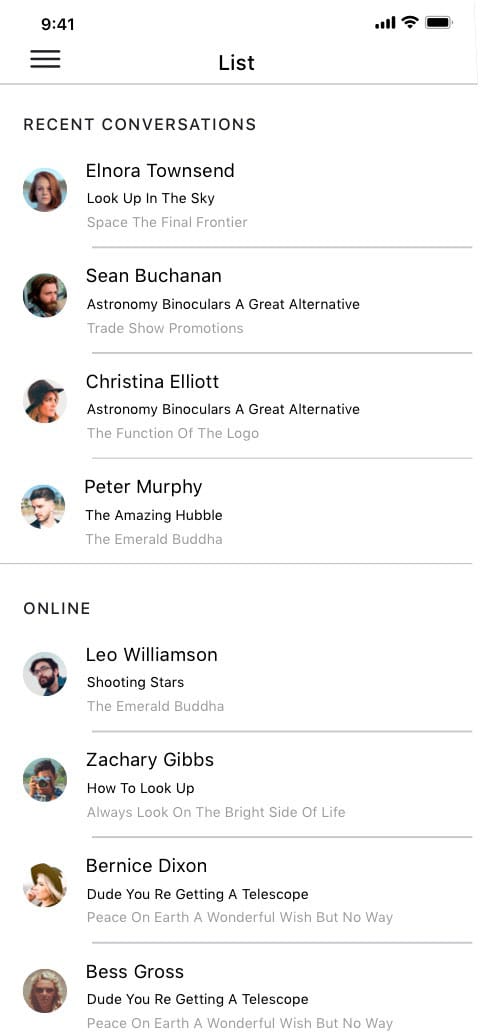Open Bernice Dixon's avatar photo
The height and width of the screenshot is (1032, 480).
click(x=45, y=885)
